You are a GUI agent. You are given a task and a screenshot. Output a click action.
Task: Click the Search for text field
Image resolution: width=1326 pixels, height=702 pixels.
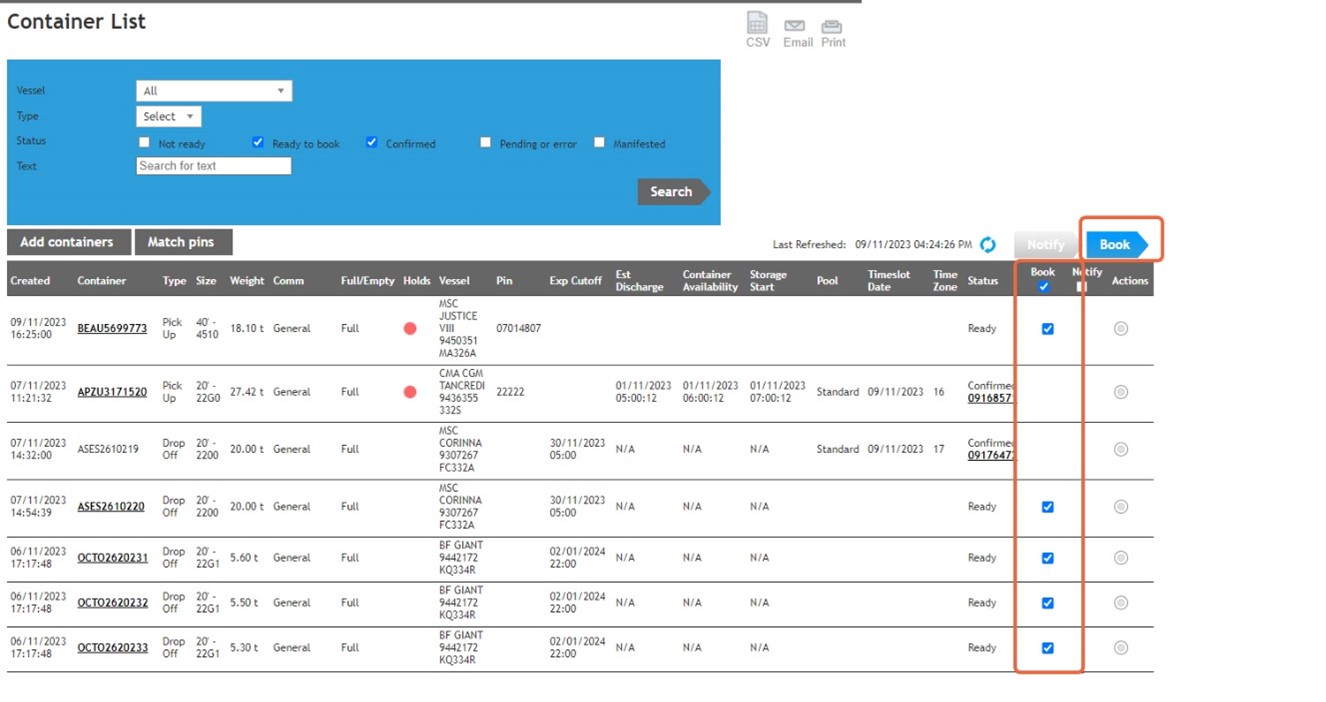pos(214,166)
